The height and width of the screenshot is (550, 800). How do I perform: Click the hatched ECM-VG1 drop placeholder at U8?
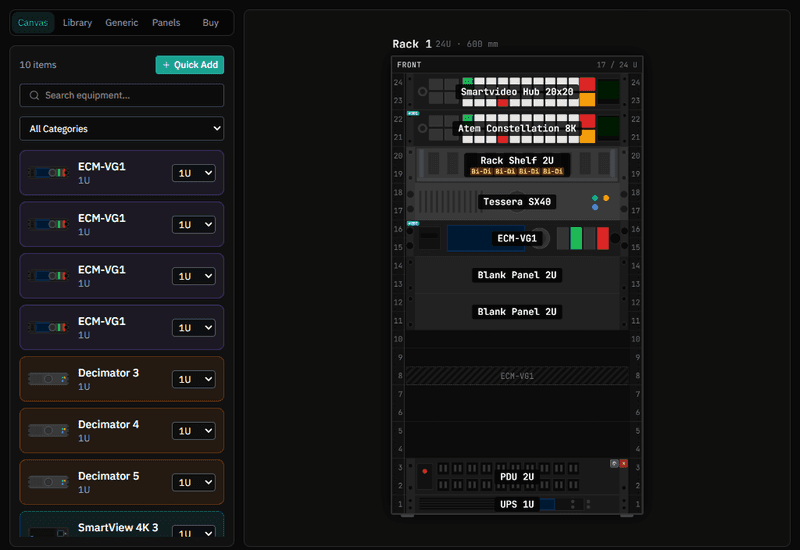pos(517,376)
